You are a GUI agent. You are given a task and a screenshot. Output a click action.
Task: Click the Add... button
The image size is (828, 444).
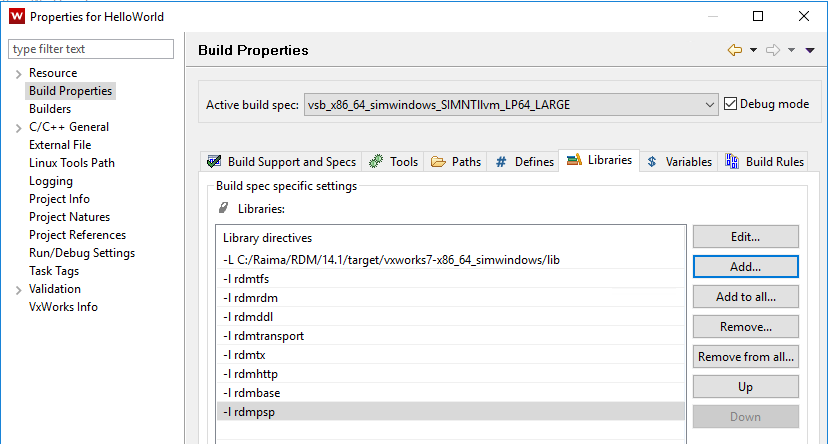[746, 267]
